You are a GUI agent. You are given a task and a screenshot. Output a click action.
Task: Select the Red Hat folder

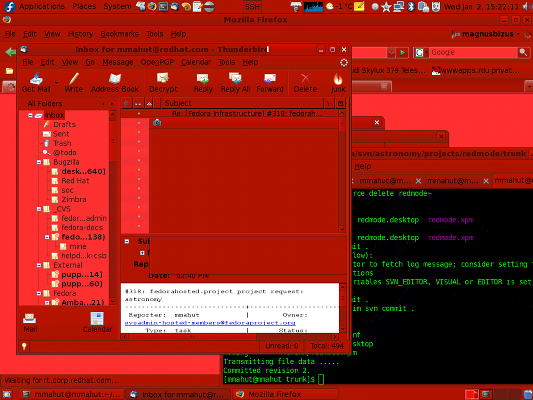click(x=75, y=181)
